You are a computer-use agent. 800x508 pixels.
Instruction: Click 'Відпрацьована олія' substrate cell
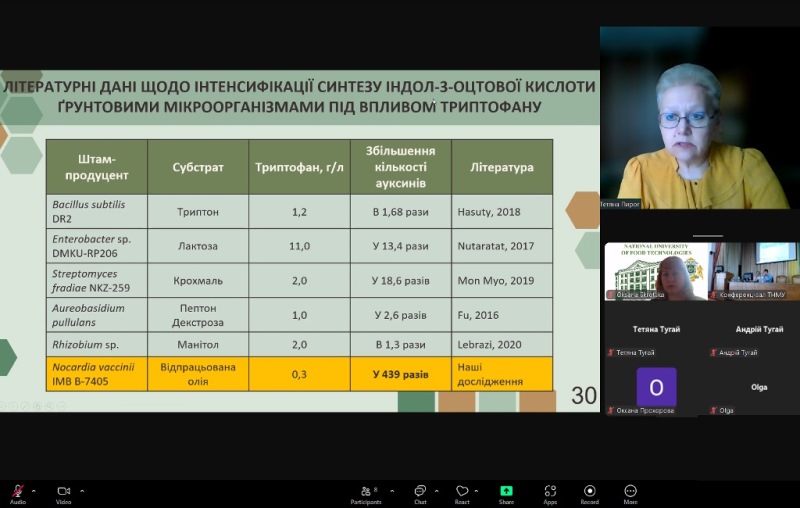pos(198,374)
